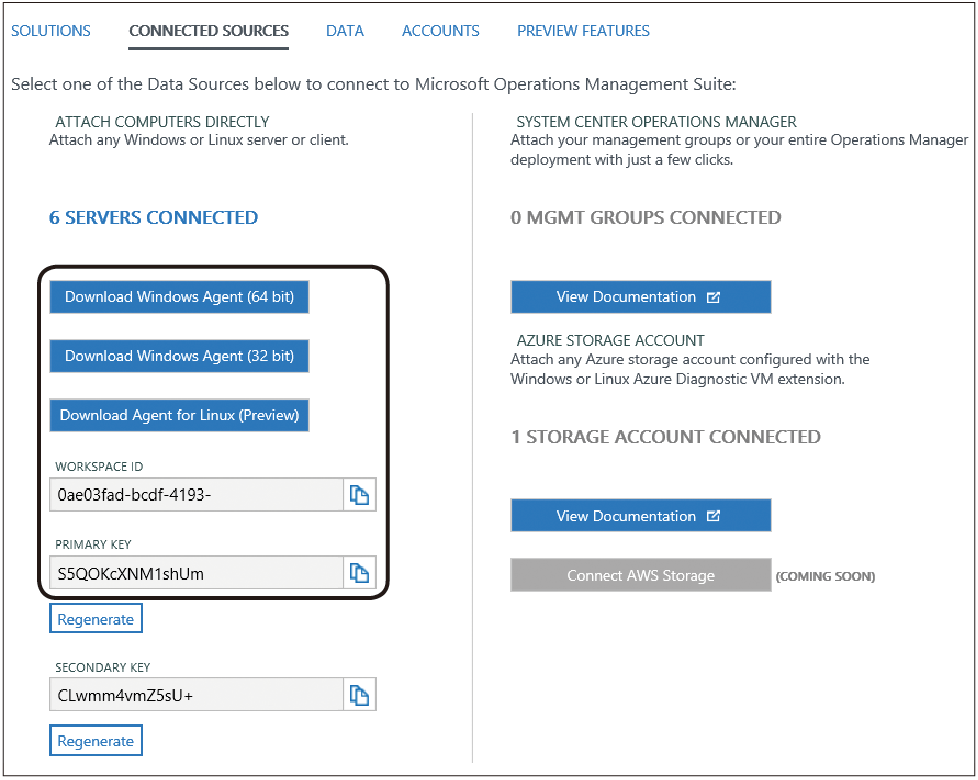The height and width of the screenshot is (780, 978).
Task: Download Windows Agent 64 bit
Action: coord(179,297)
